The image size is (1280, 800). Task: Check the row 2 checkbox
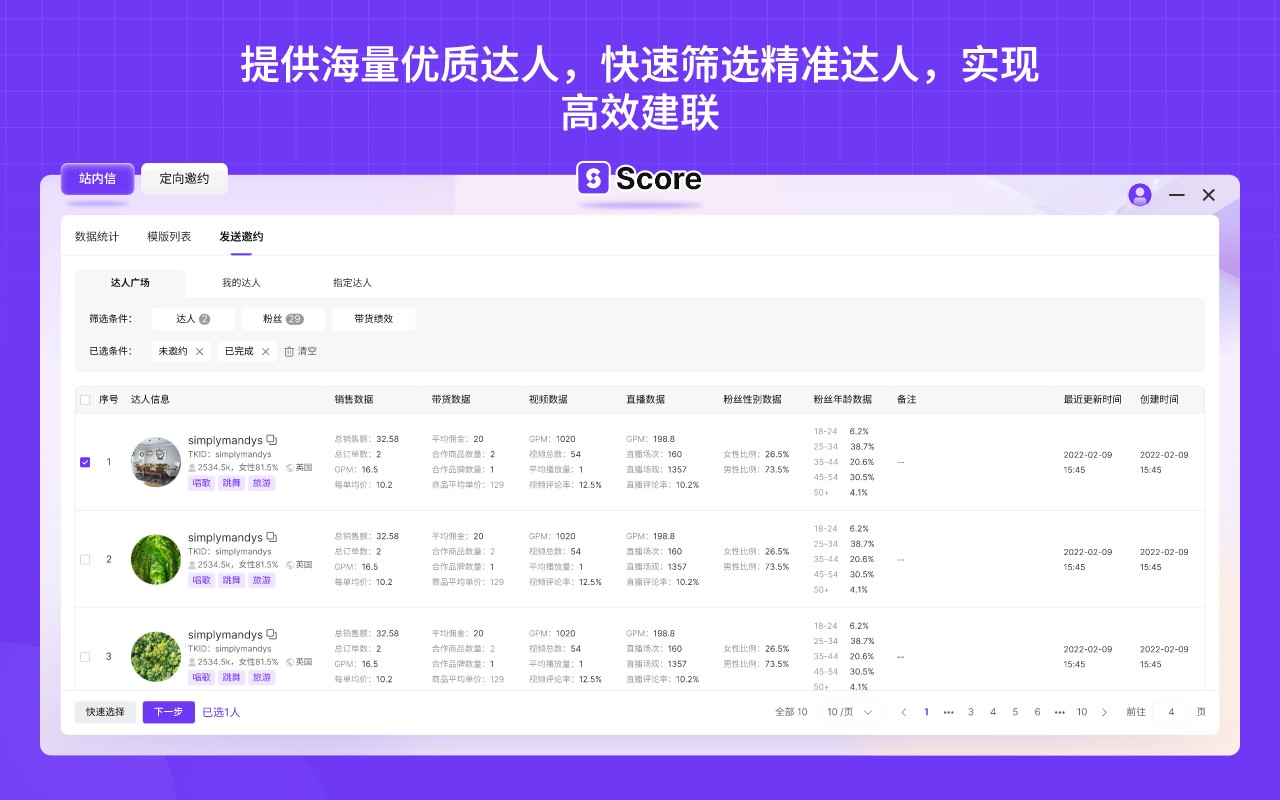[85, 560]
